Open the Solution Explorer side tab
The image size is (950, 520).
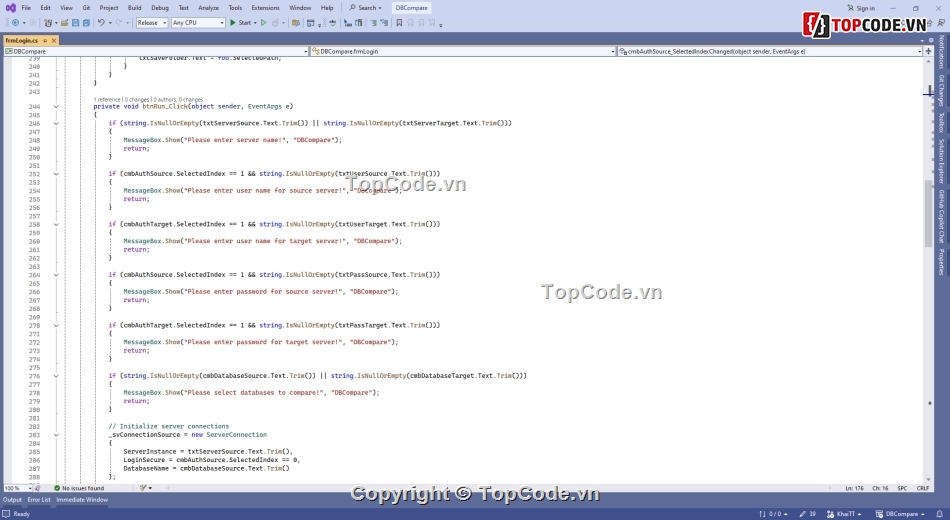tap(942, 161)
